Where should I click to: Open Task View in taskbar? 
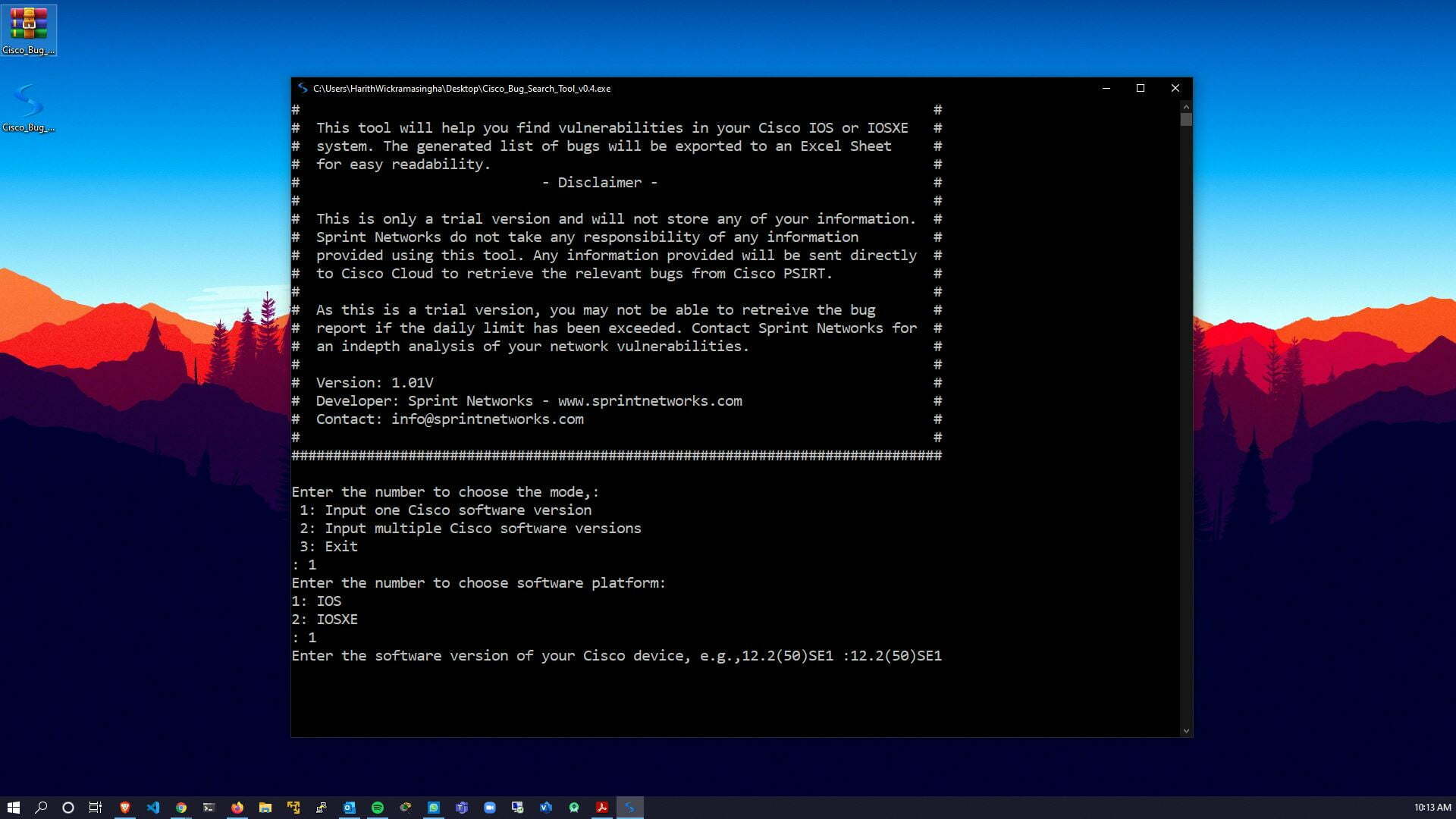point(96,808)
